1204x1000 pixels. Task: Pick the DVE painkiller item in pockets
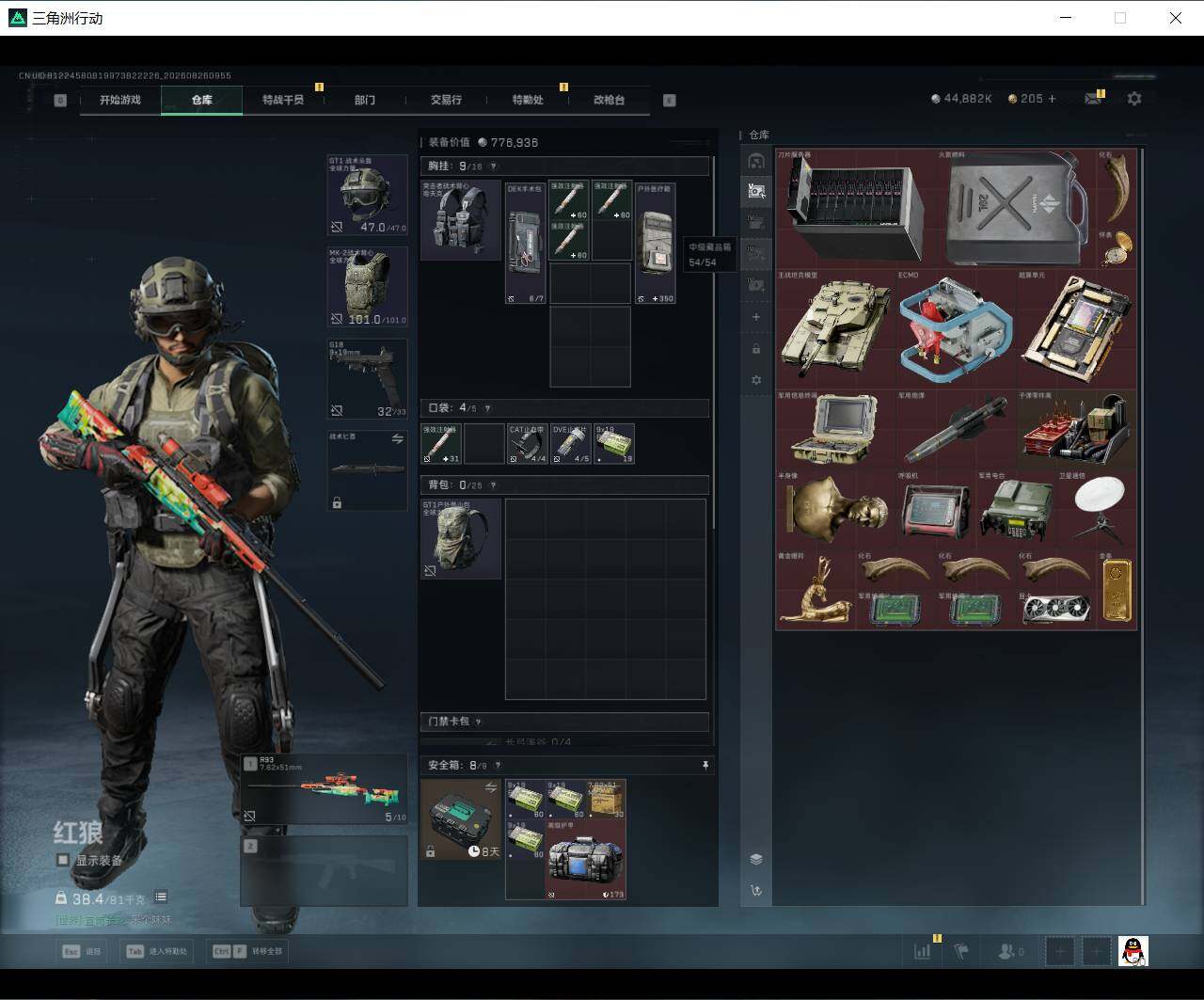570,443
